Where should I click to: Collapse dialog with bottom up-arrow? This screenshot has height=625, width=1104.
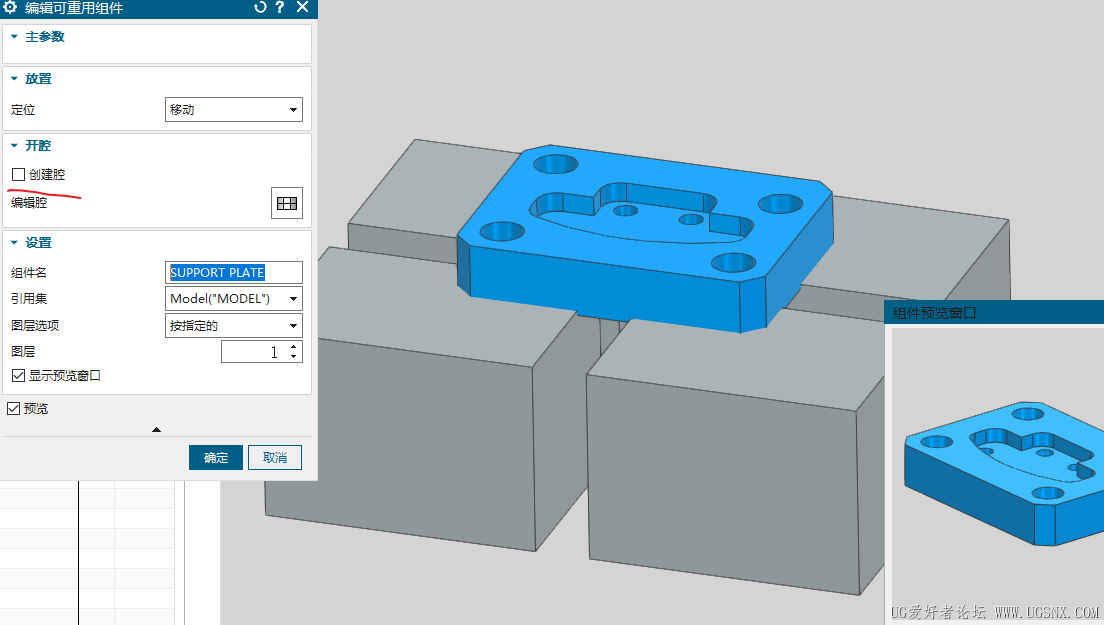click(x=156, y=429)
